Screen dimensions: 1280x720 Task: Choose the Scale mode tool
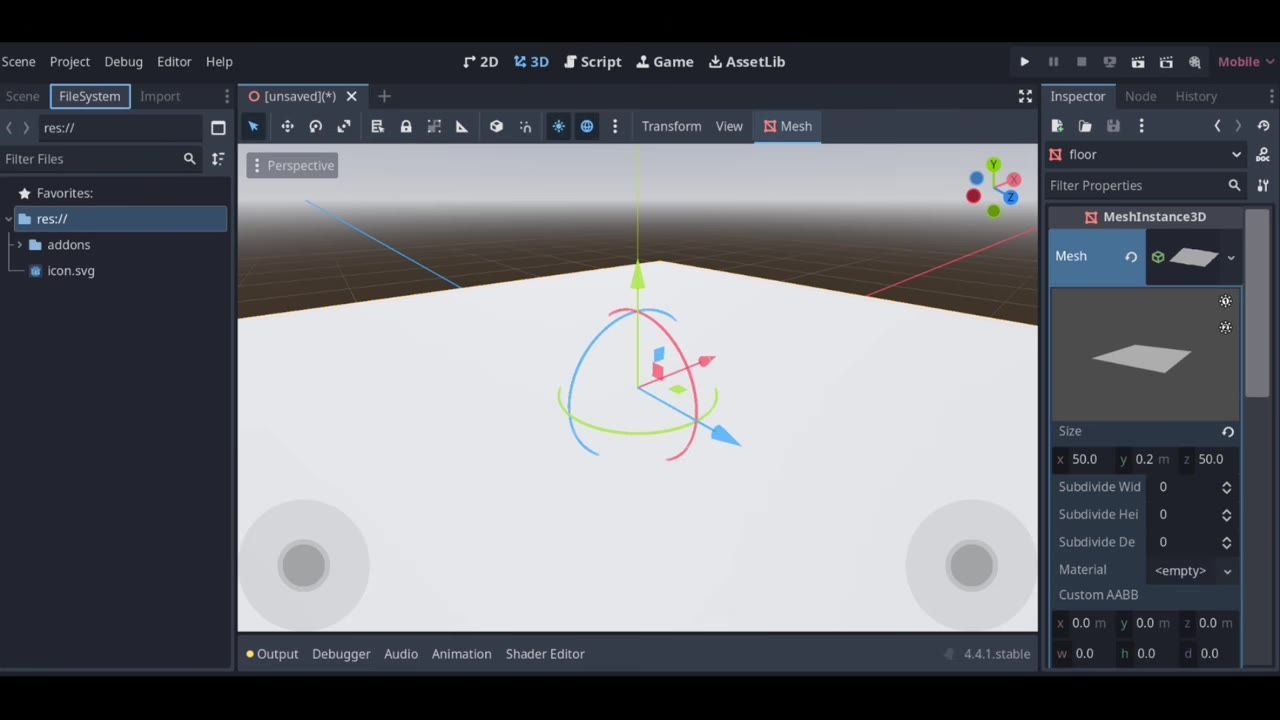[x=344, y=126]
